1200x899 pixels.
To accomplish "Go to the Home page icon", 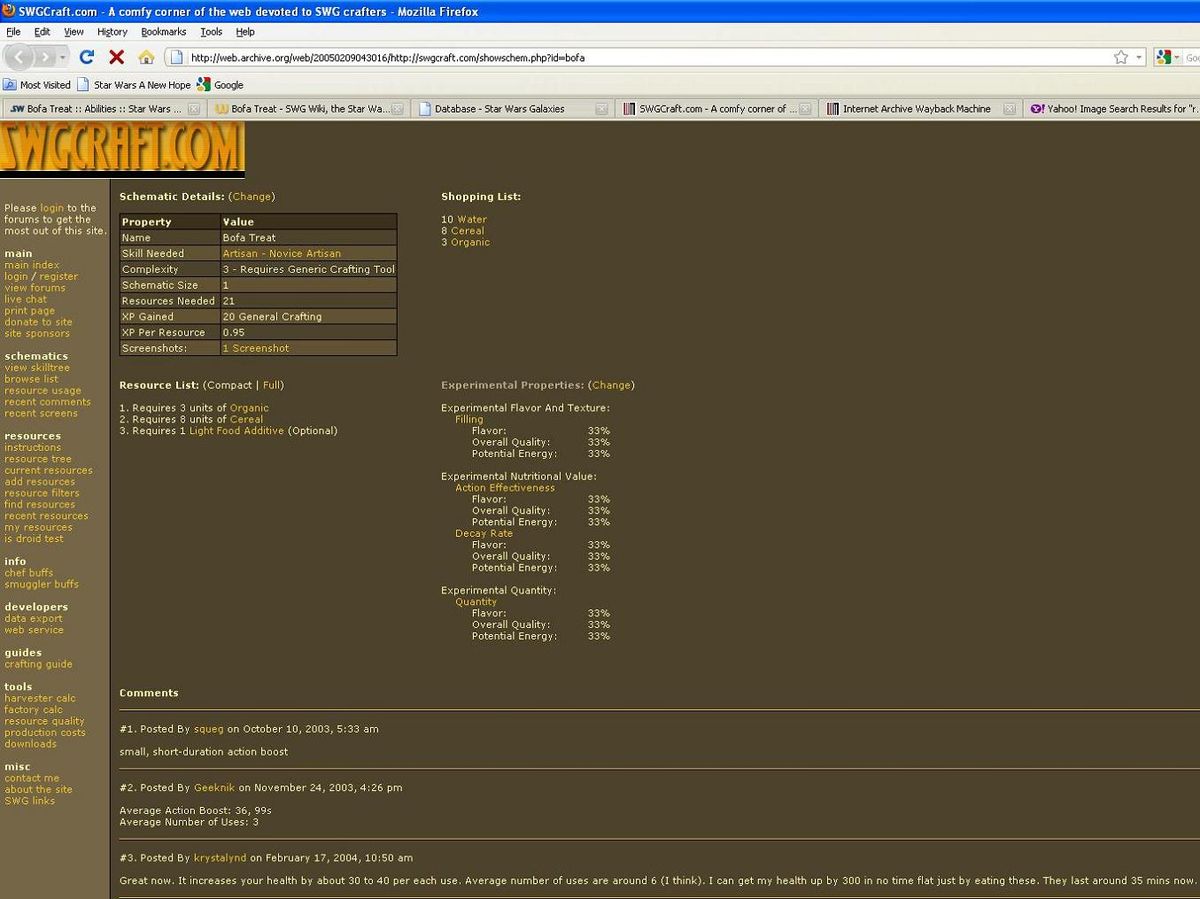I will coord(146,57).
